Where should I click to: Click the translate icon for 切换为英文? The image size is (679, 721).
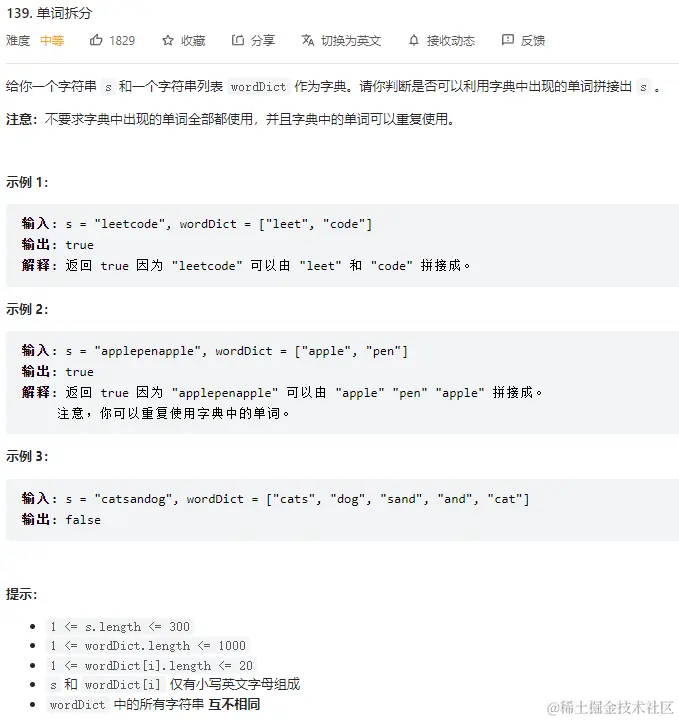point(308,40)
